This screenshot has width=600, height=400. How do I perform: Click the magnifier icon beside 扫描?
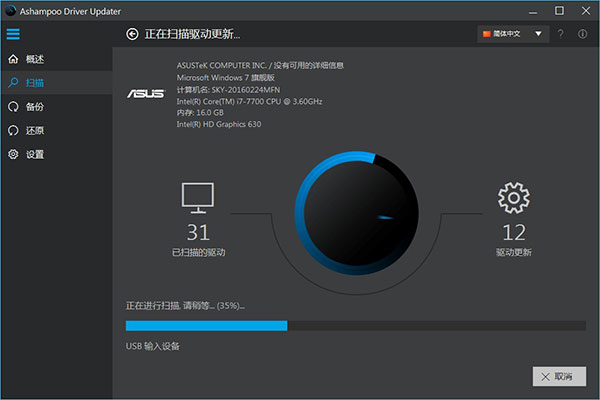pyautogui.click(x=13, y=82)
